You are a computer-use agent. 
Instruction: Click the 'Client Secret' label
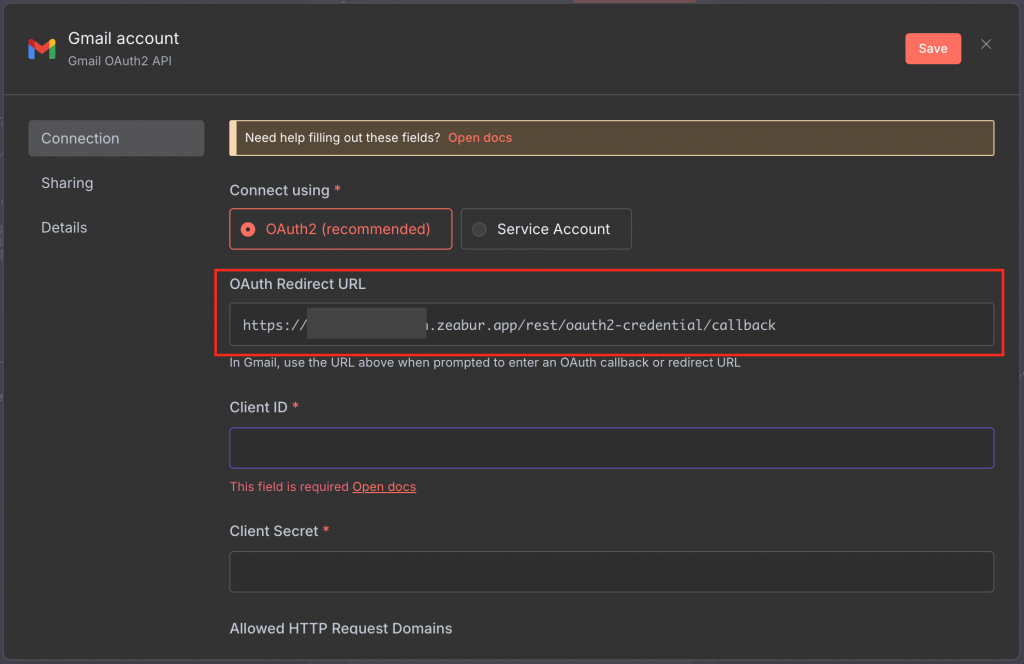click(274, 531)
